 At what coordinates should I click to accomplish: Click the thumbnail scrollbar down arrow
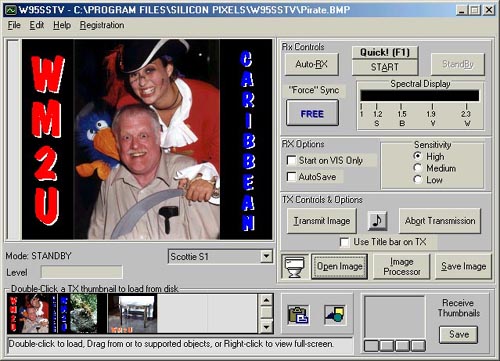266,327
